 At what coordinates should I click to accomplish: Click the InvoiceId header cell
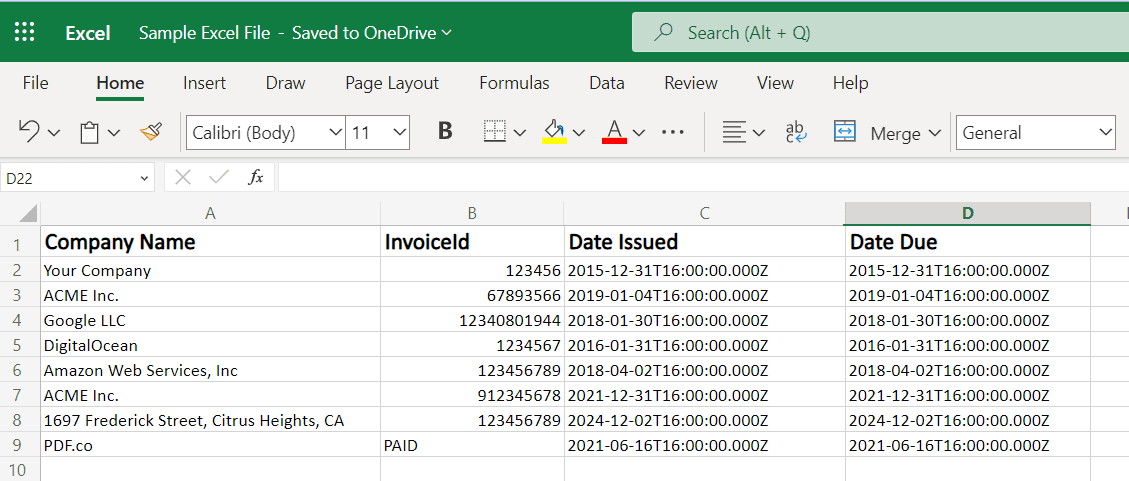472,242
